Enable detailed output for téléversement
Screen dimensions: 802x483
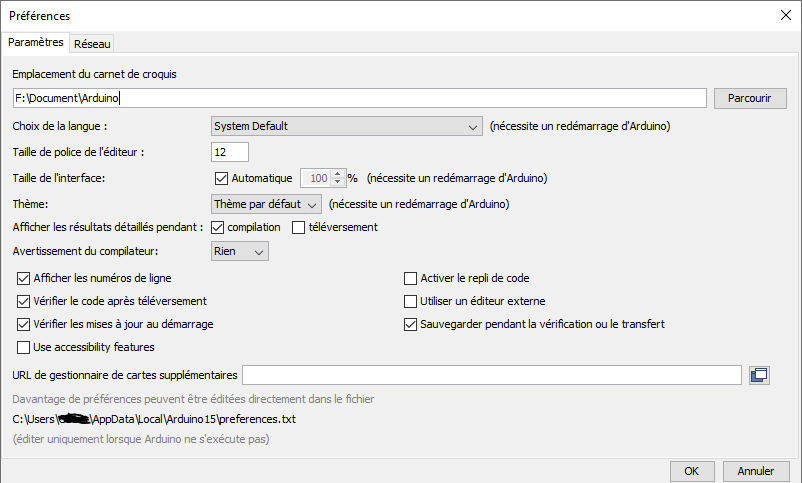coord(298,227)
